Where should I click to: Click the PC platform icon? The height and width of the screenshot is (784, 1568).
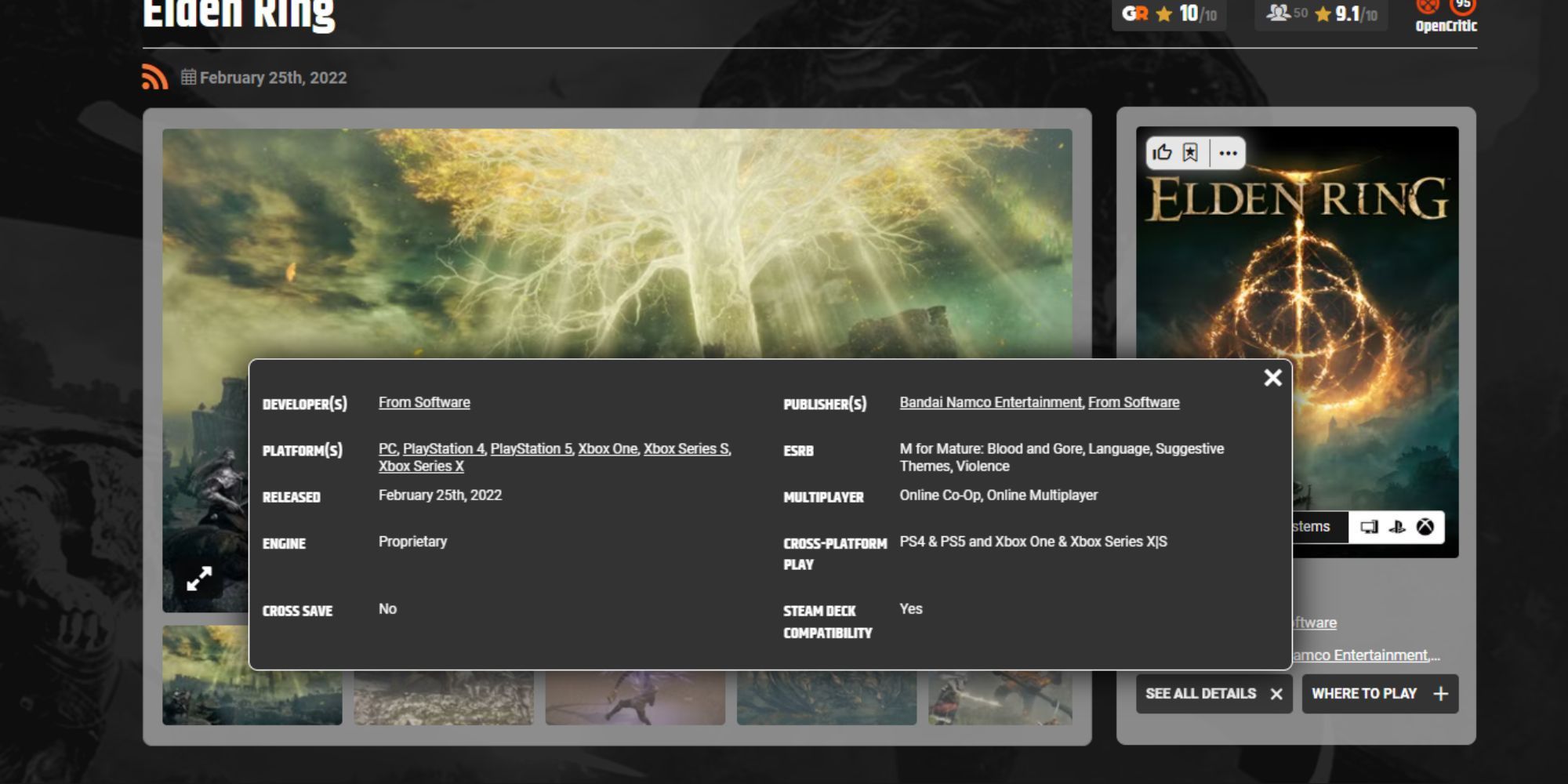pyautogui.click(x=1369, y=527)
